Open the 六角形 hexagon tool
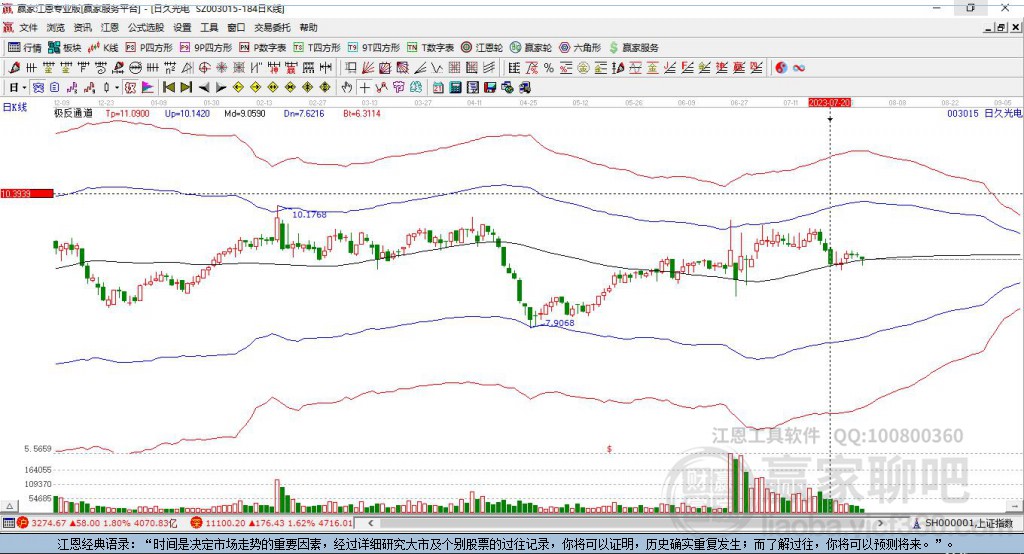This screenshot has height=554, width=1024. click(x=580, y=48)
